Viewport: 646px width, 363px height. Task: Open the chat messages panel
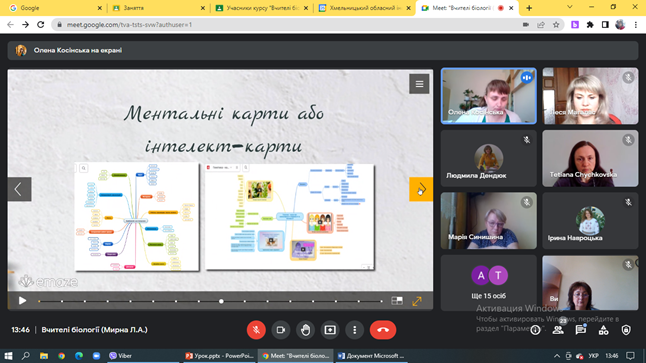point(581,330)
